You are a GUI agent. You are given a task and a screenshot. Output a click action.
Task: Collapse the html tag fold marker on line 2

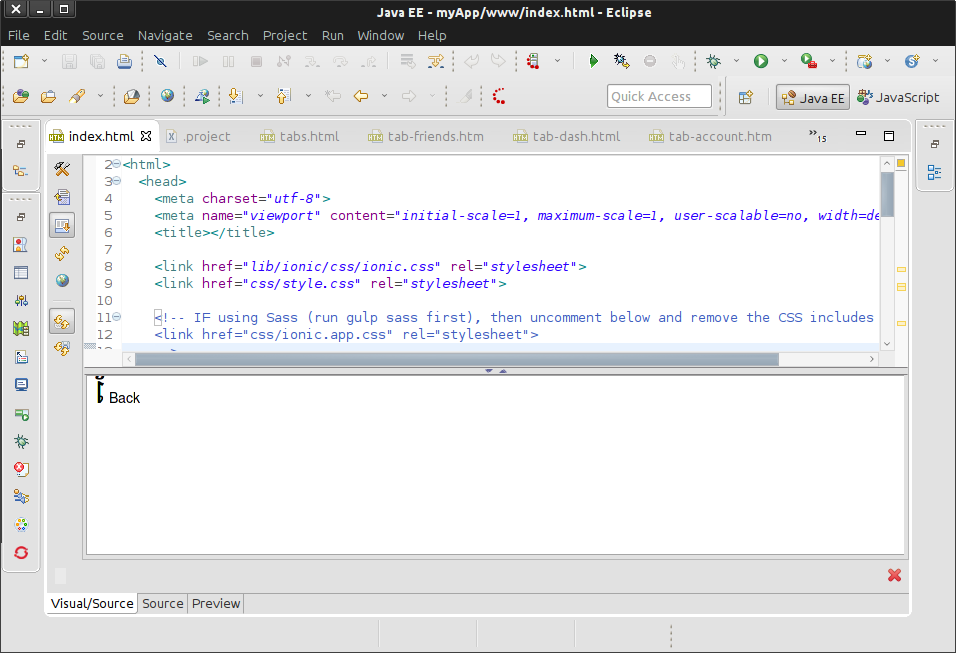coord(116,164)
